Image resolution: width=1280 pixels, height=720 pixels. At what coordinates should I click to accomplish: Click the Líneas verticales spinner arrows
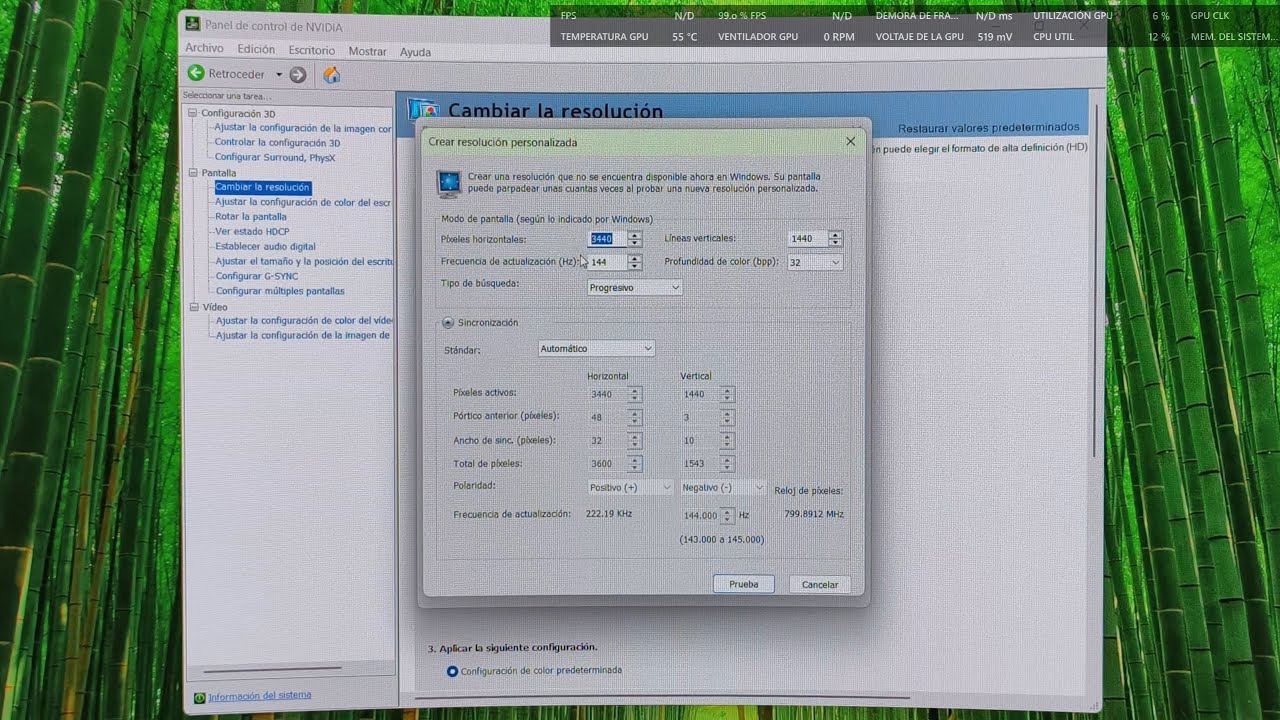835,238
